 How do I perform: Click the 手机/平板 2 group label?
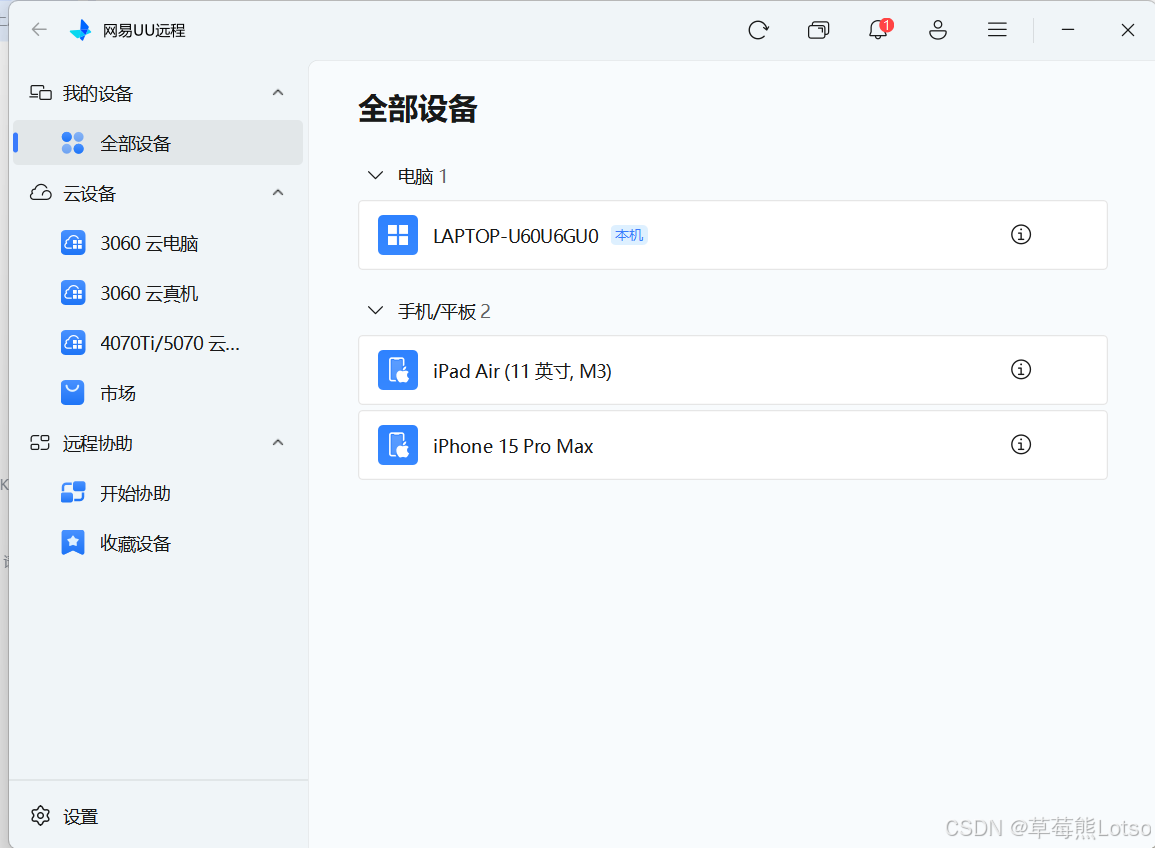pos(444,311)
